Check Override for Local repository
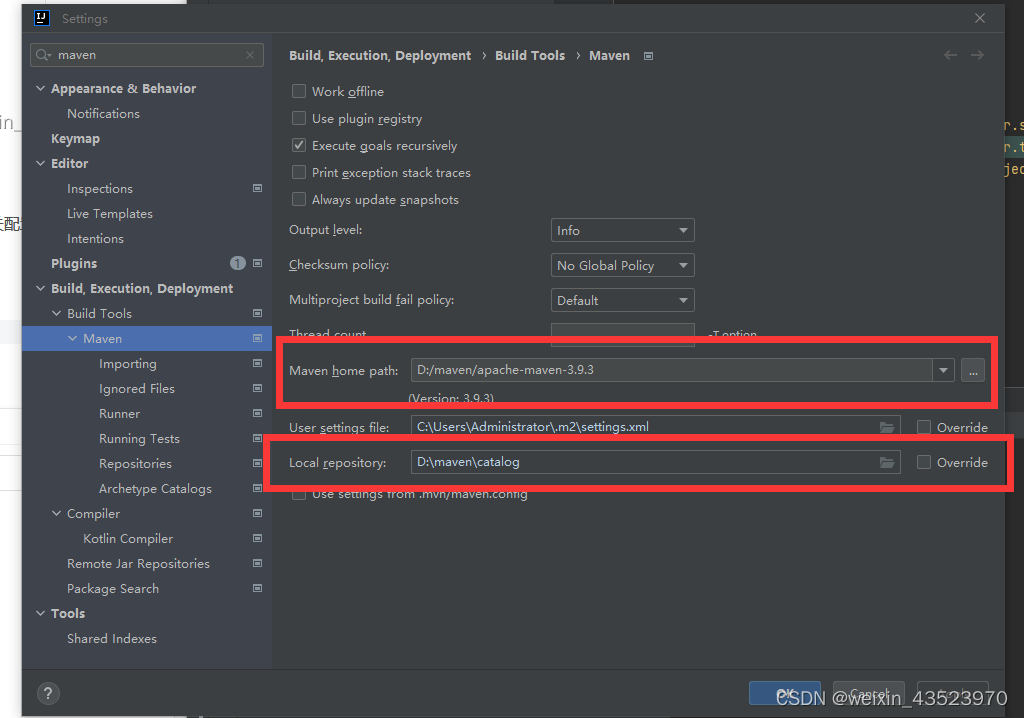The width and height of the screenshot is (1024, 718). tap(924, 463)
